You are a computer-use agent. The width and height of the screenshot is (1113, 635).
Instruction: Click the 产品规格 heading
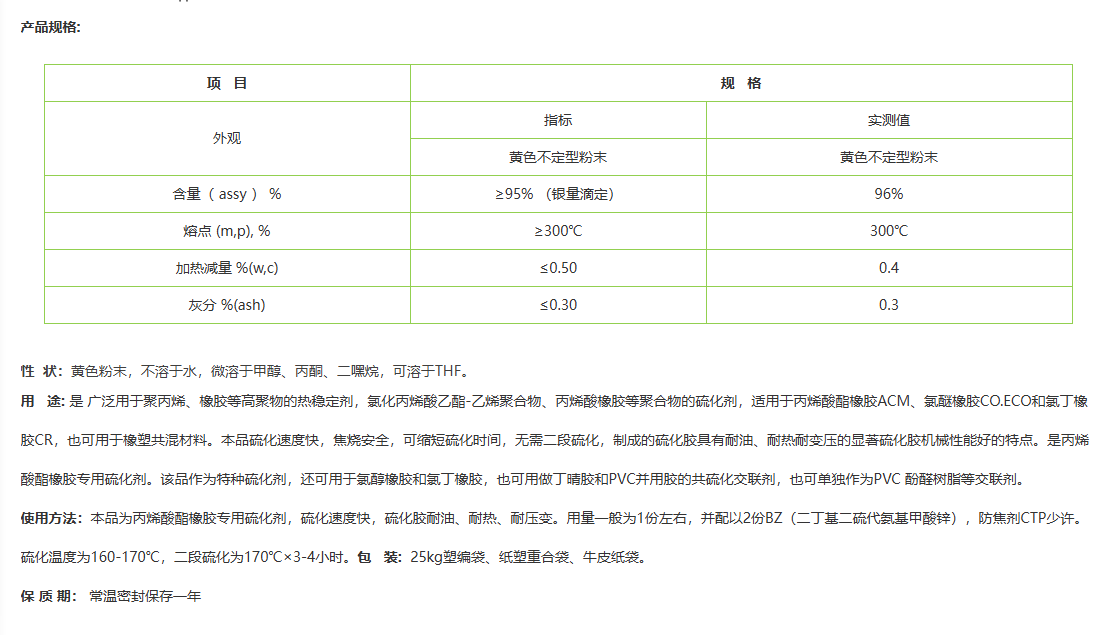coord(50,28)
